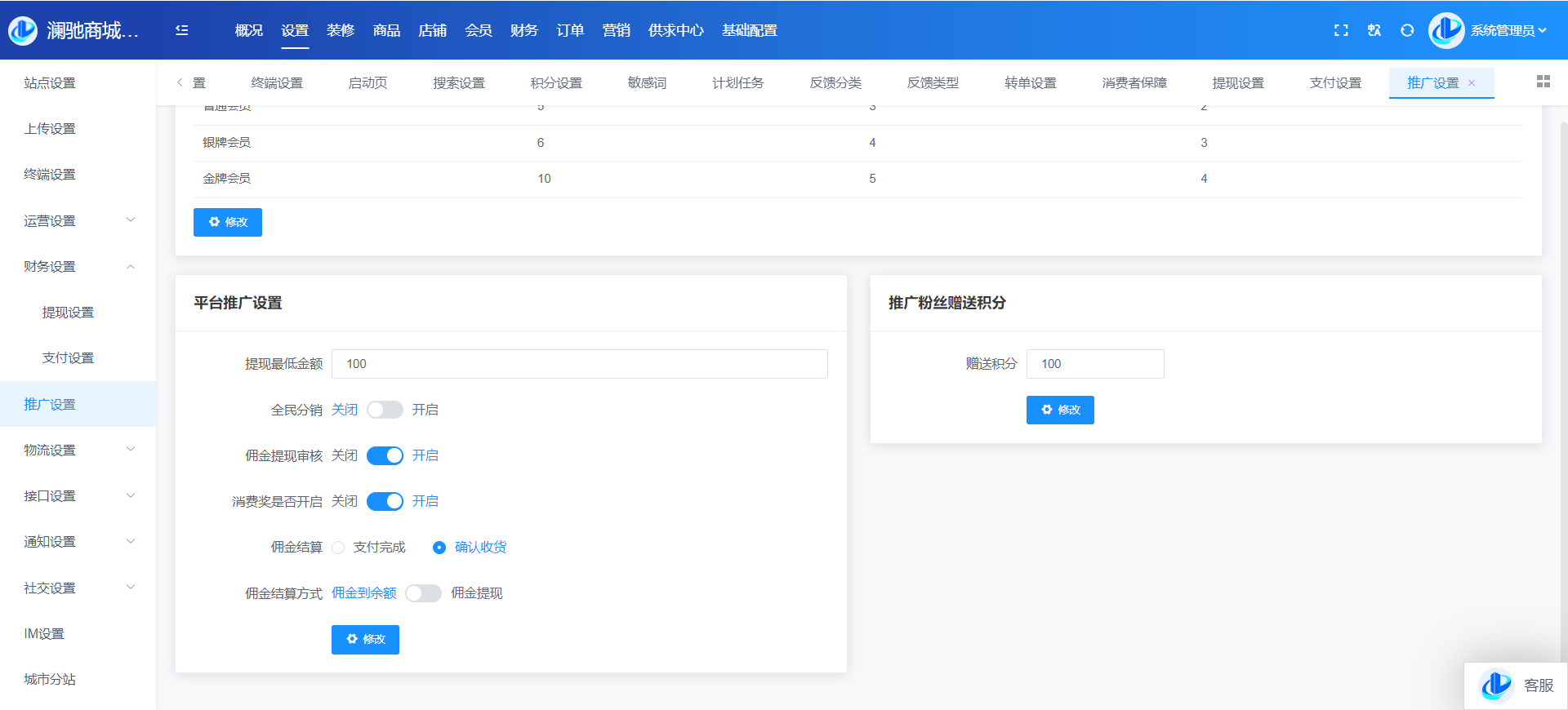Switch to the 积分设置 tab

tap(556, 83)
